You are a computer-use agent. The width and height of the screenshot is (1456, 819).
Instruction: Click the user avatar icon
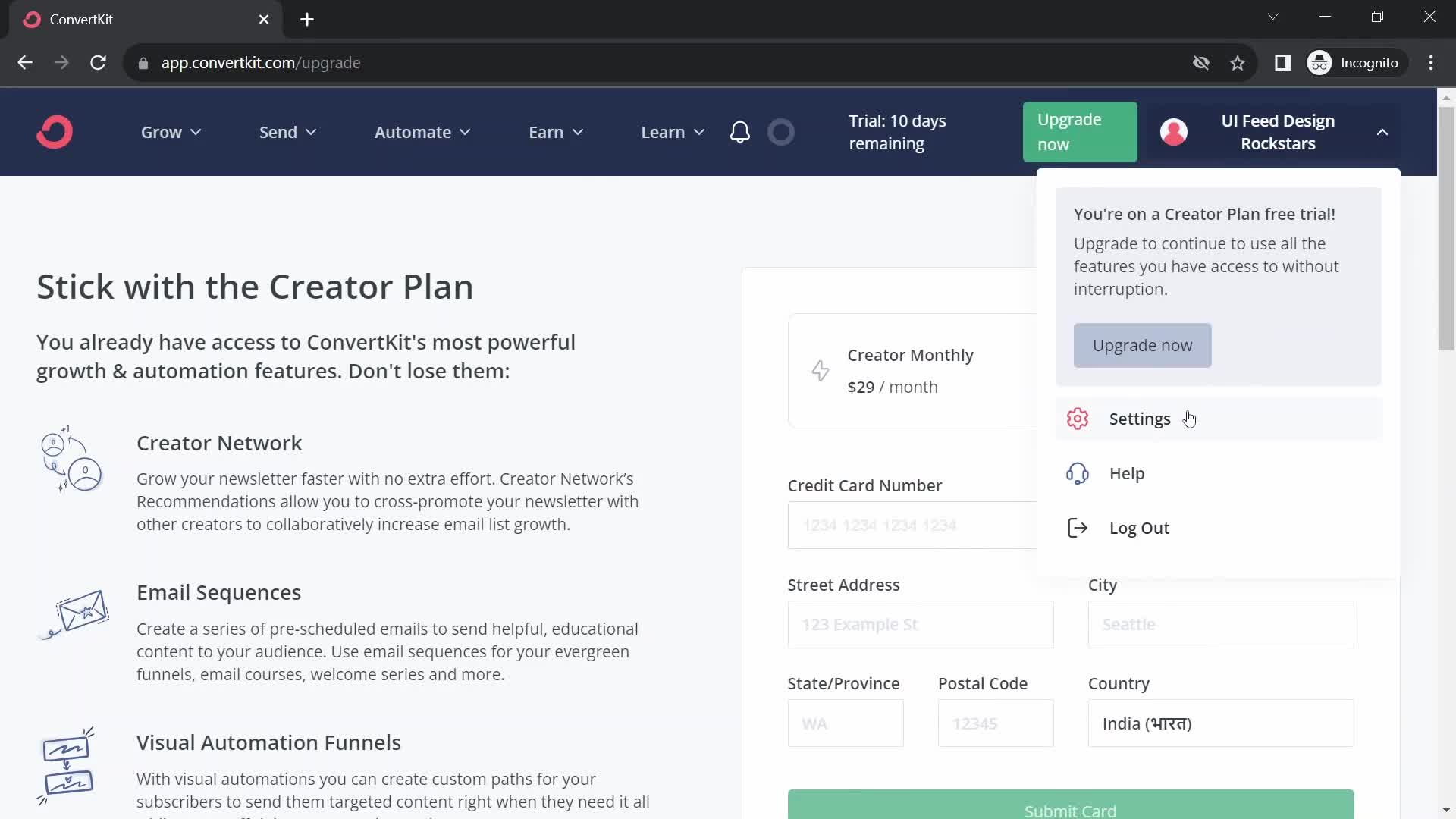[x=1174, y=132]
